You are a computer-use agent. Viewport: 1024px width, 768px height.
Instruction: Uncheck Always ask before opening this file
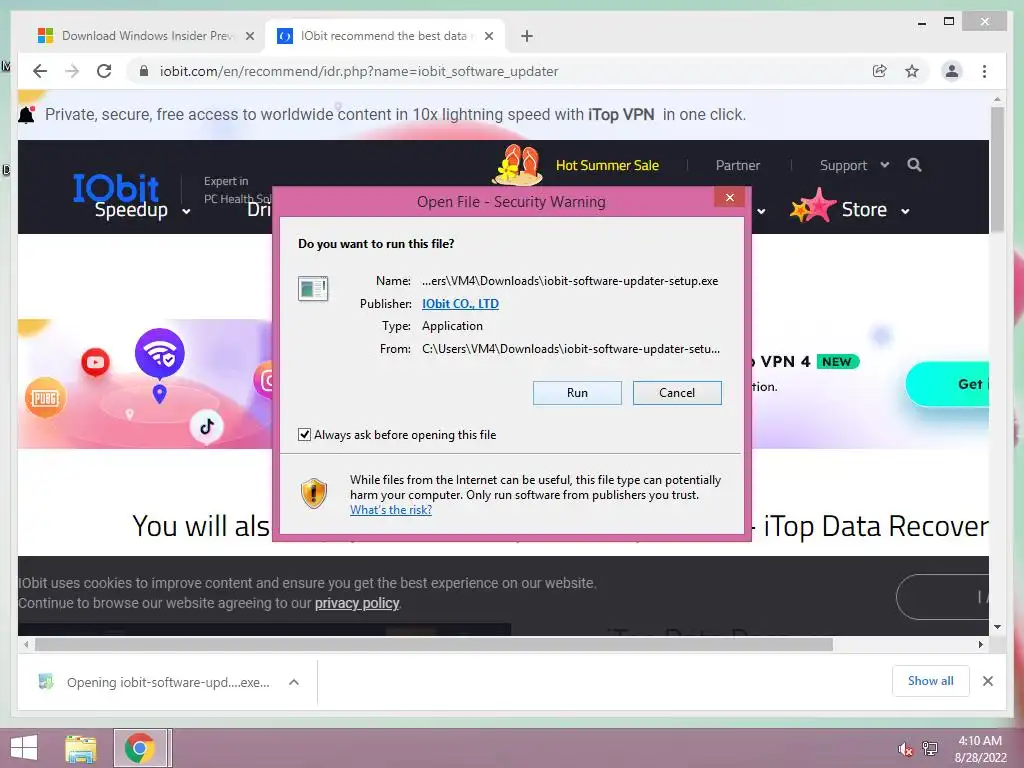coord(304,435)
